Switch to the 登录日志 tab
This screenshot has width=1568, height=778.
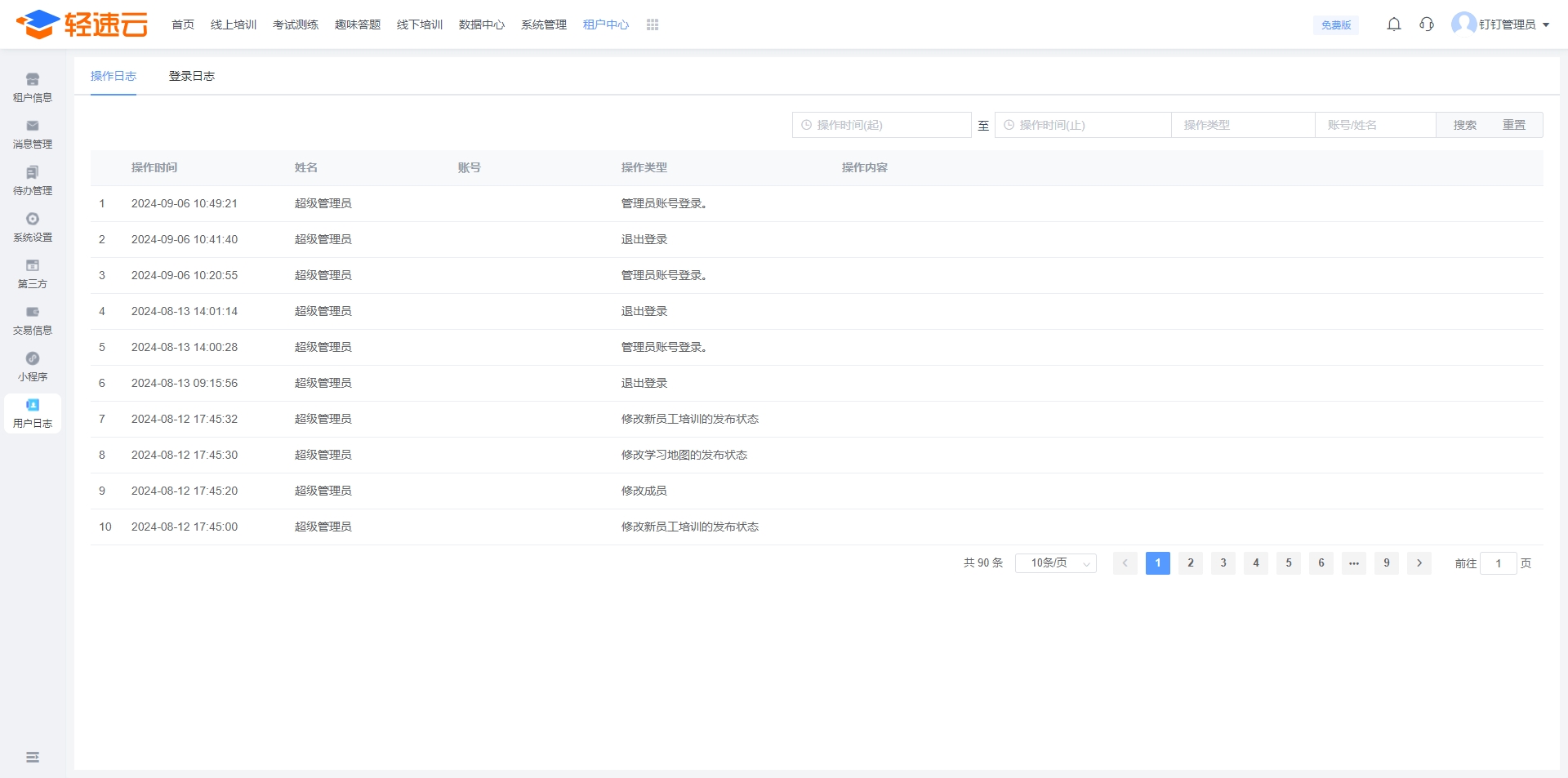click(192, 76)
